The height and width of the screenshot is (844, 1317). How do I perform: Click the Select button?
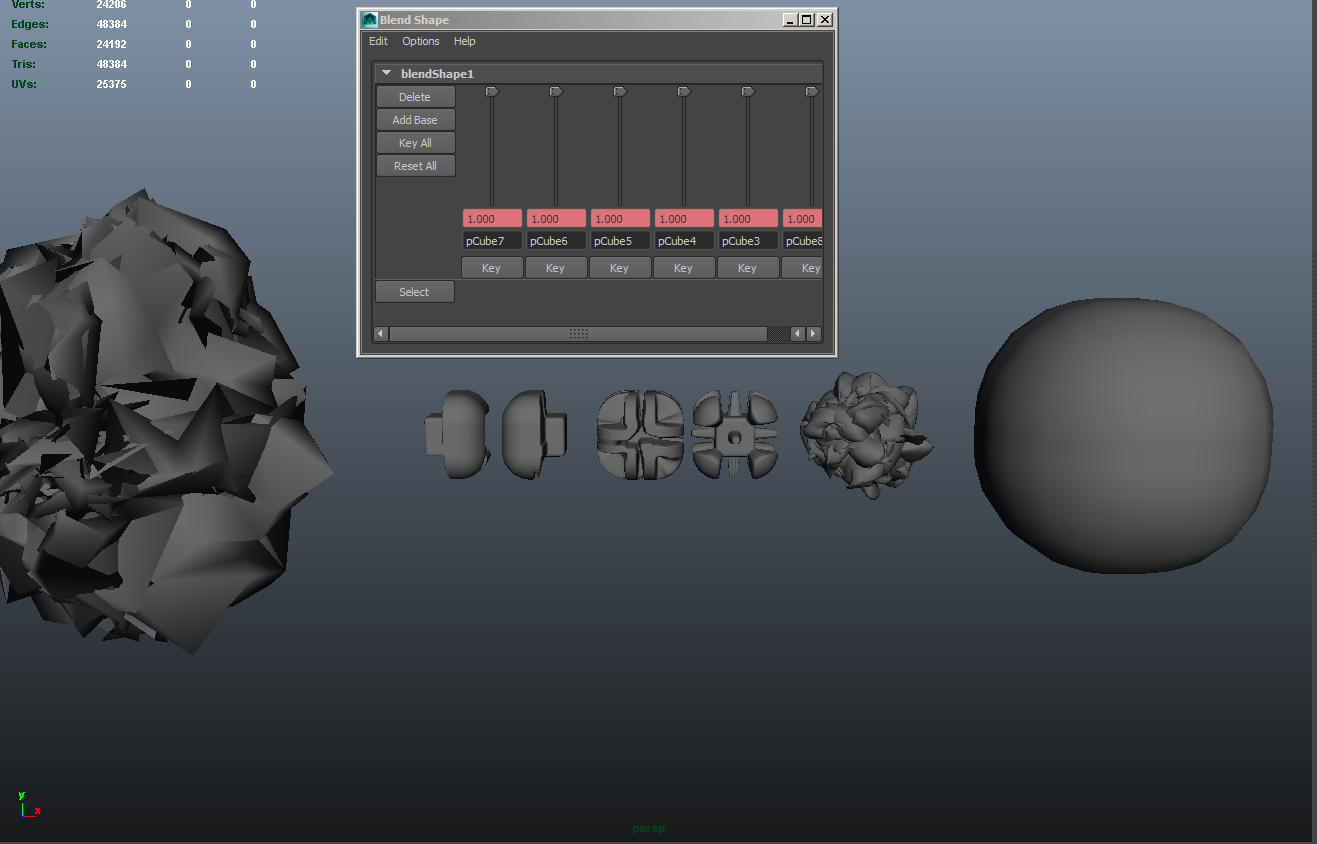coord(414,291)
